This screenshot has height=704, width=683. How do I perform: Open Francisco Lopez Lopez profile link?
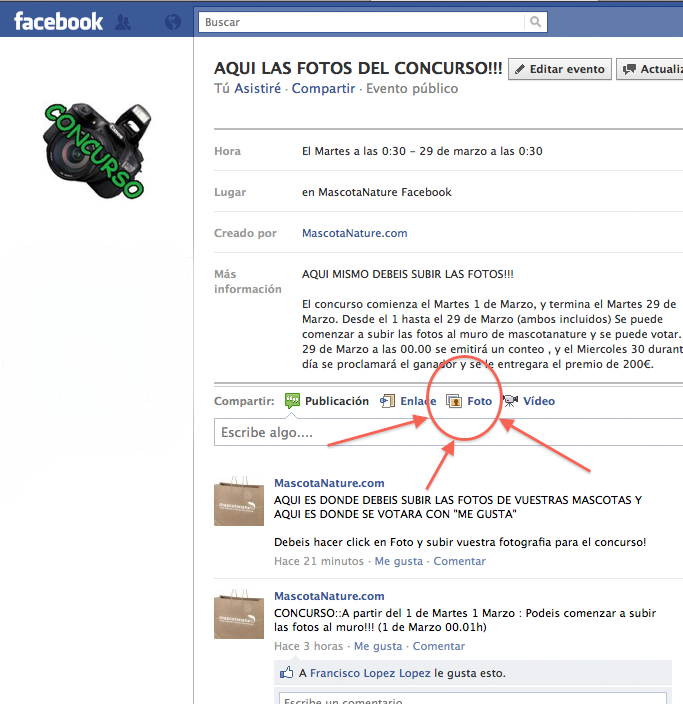click(x=370, y=673)
